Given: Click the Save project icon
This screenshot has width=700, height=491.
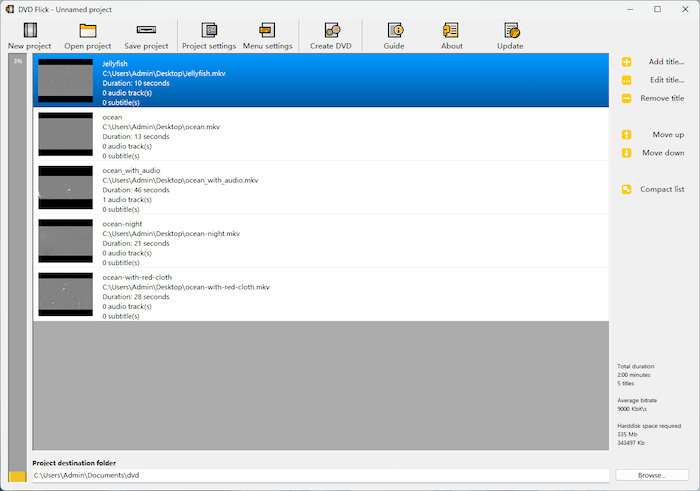Looking at the screenshot, I should (146, 33).
